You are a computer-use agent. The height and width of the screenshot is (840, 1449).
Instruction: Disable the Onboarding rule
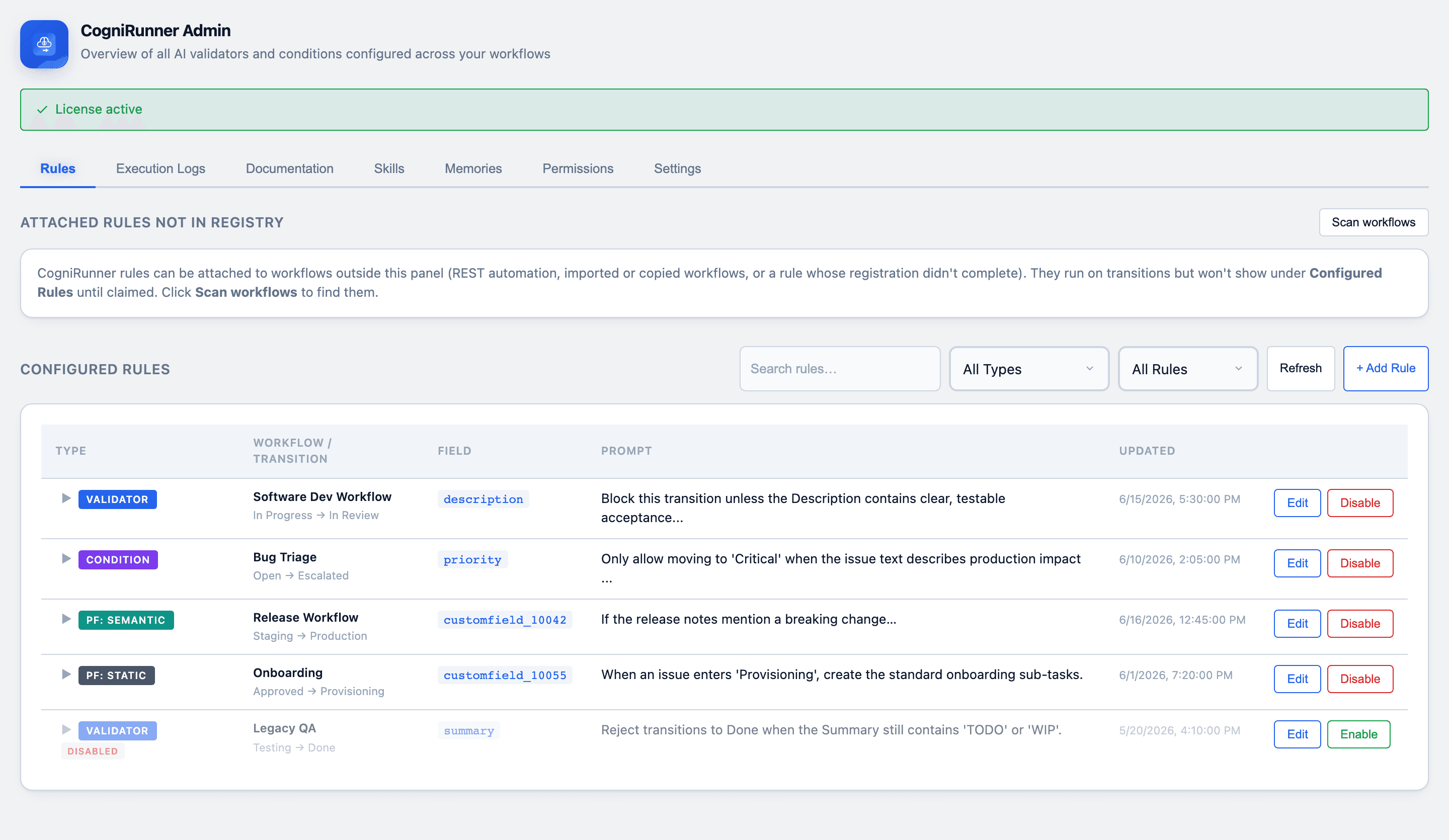click(1360, 679)
